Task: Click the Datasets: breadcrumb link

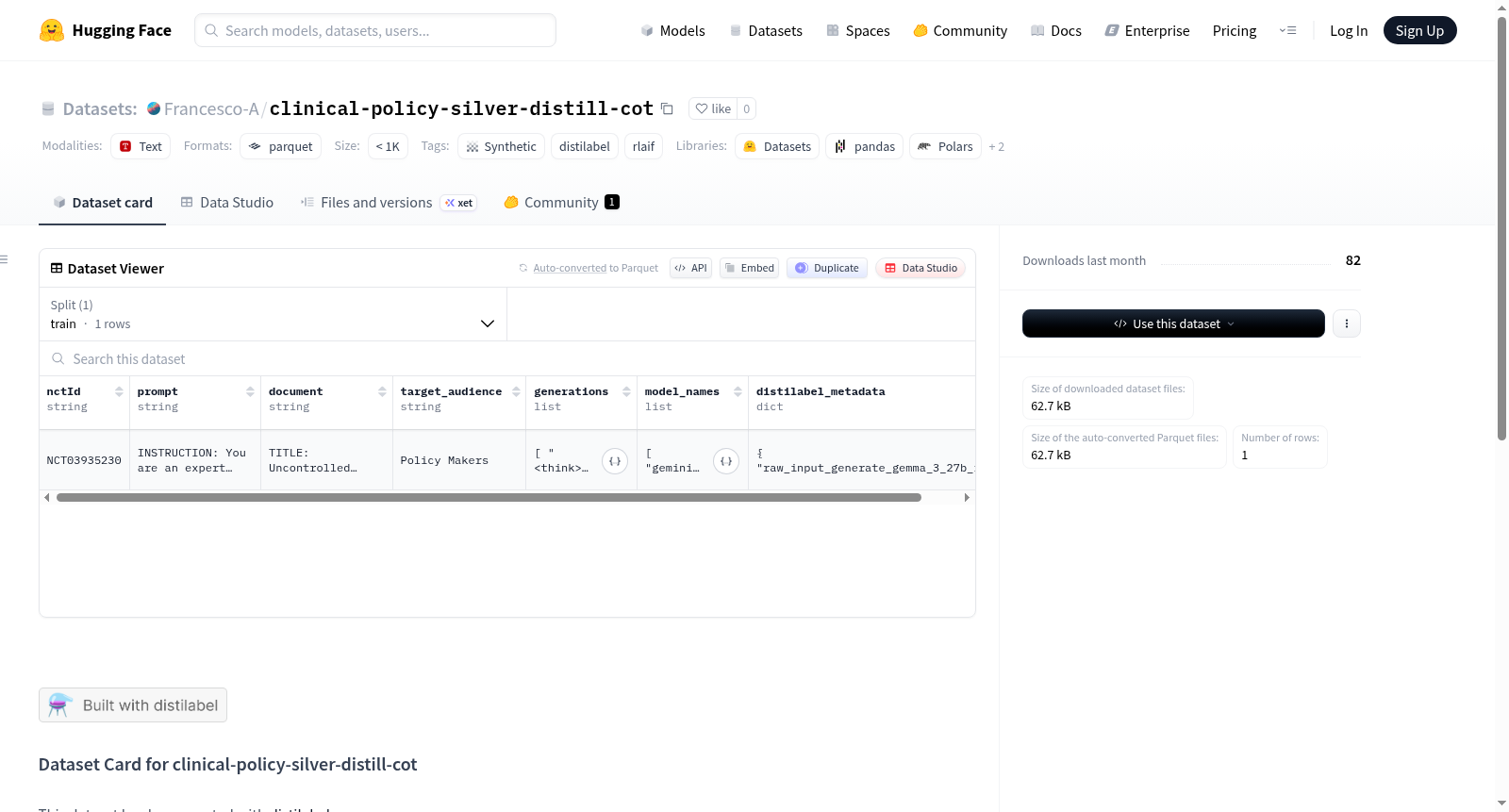Action: [x=100, y=108]
